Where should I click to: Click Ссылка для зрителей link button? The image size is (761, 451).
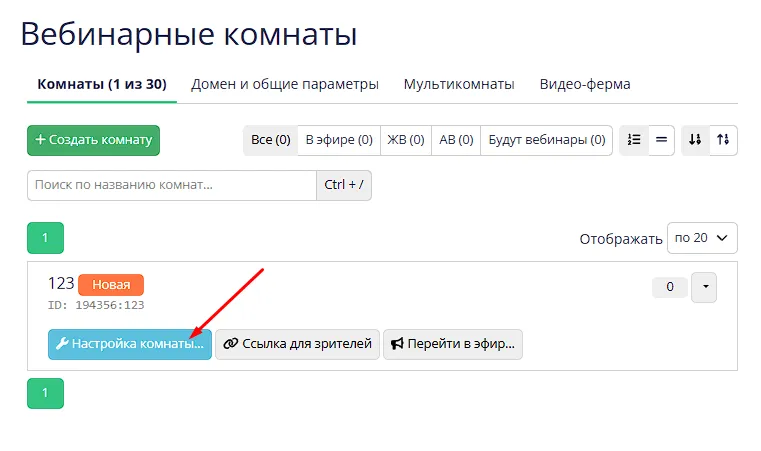(298, 343)
